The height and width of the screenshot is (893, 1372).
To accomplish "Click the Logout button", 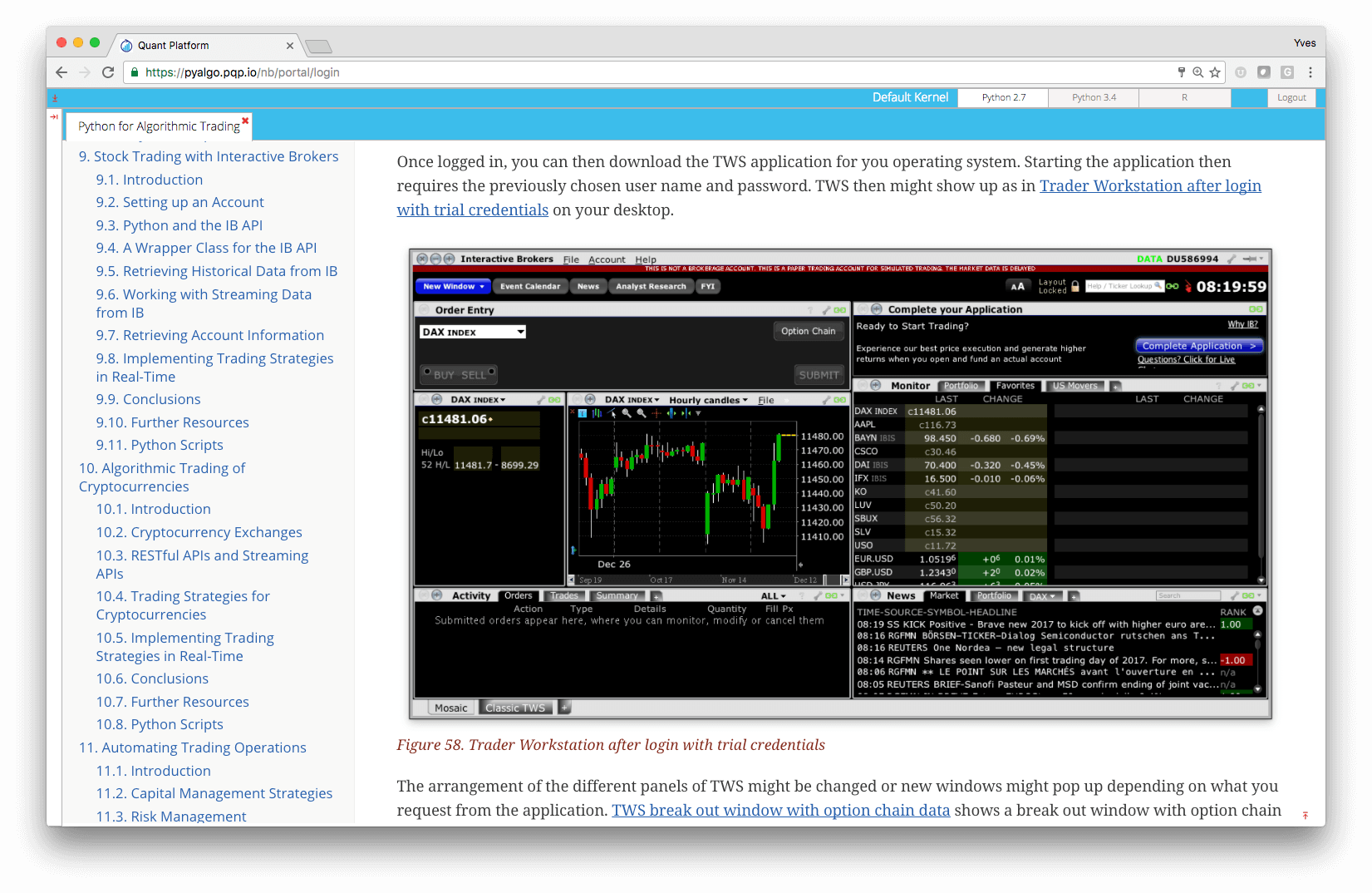I will [x=1291, y=97].
